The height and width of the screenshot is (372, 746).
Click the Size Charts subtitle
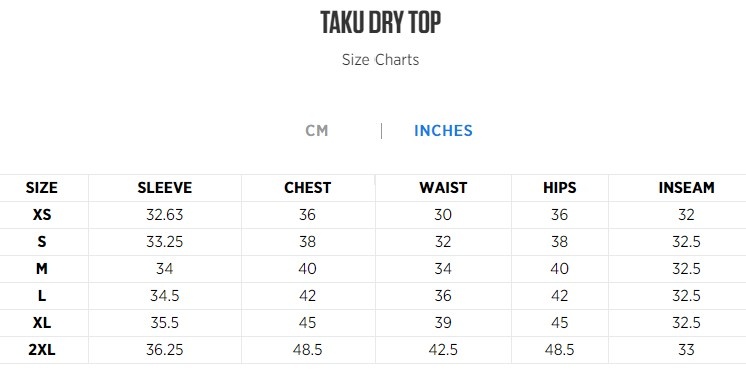[x=381, y=60]
